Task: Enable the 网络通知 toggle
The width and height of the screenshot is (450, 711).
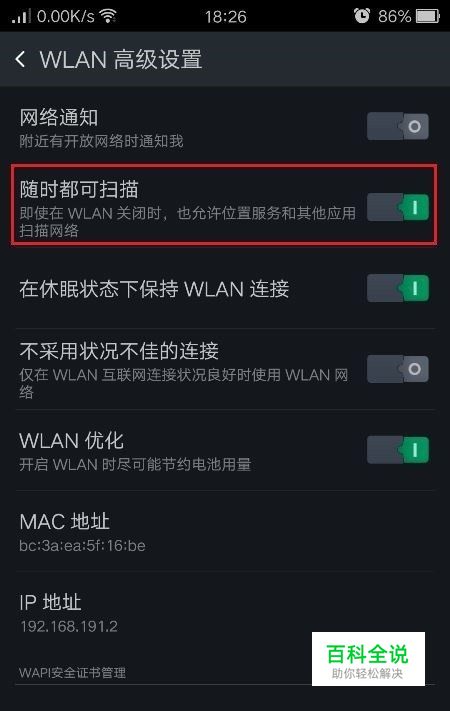Action: (398, 127)
